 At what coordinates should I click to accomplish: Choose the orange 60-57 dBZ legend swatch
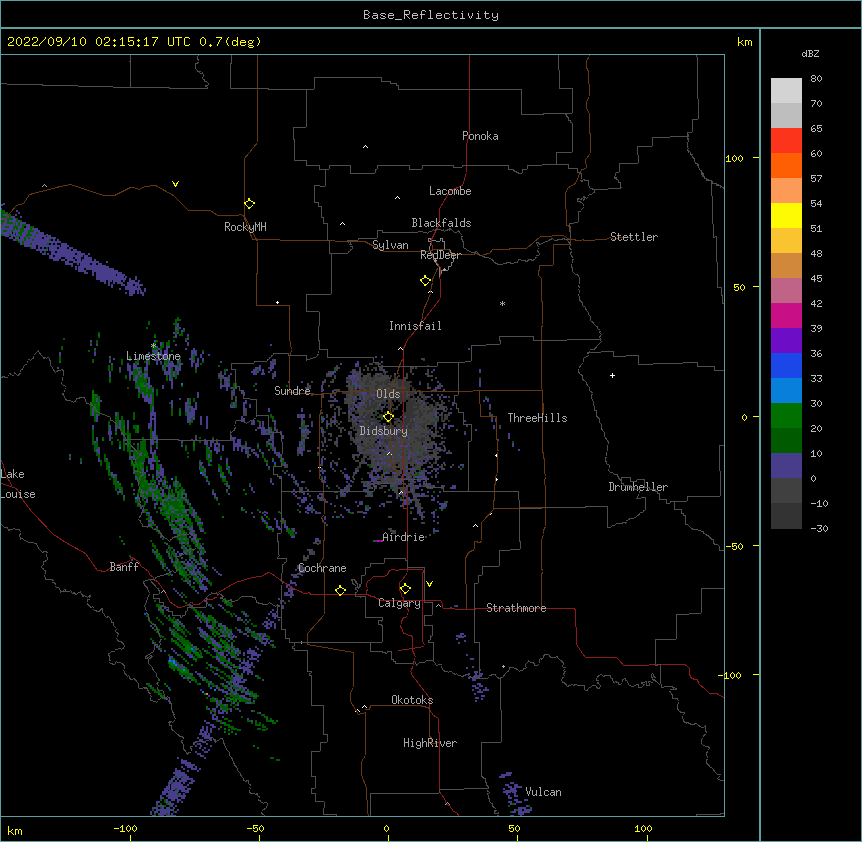click(786, 165)
